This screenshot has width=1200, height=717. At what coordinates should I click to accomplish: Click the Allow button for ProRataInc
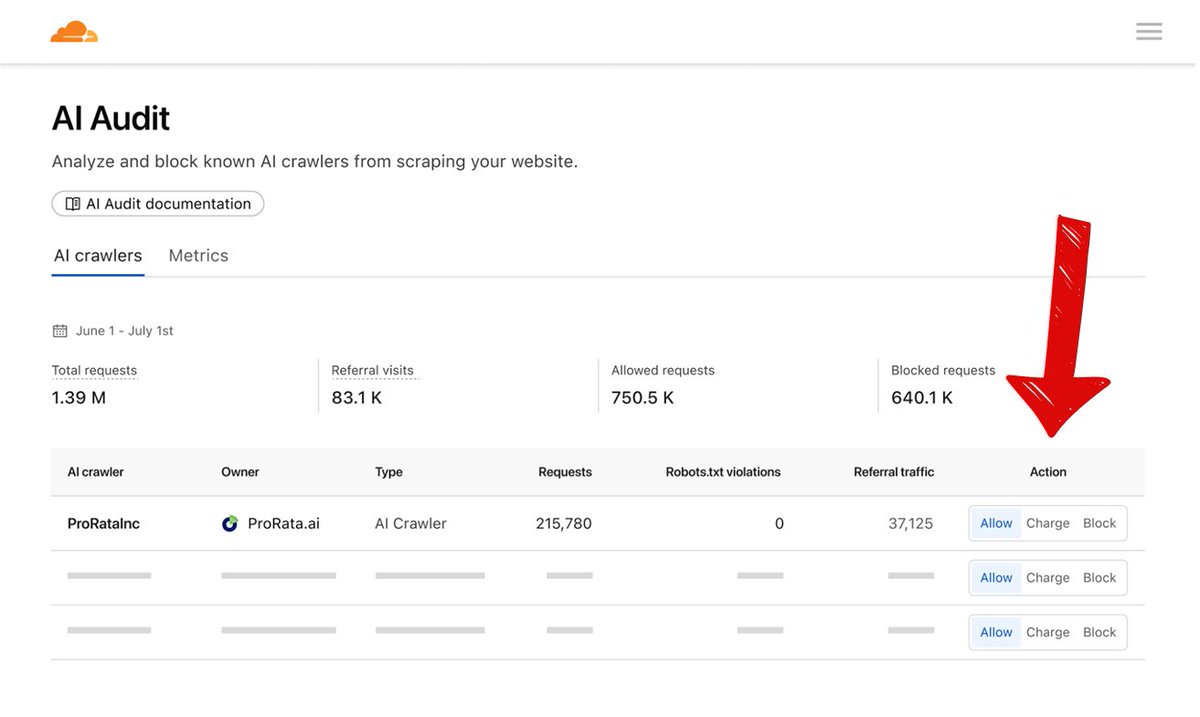[x=995, y=522]
